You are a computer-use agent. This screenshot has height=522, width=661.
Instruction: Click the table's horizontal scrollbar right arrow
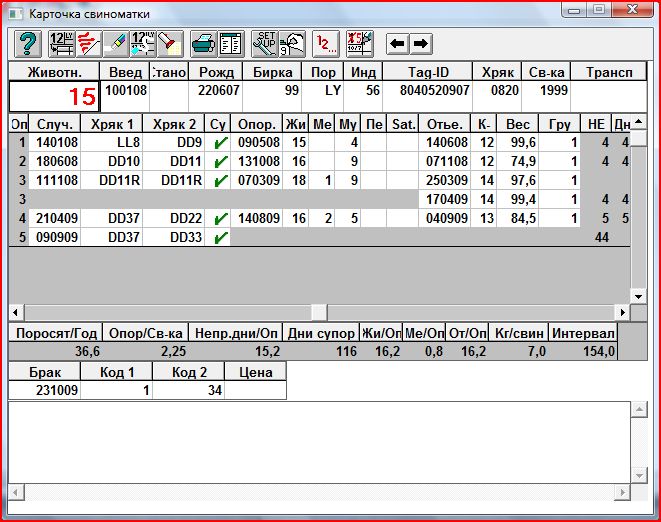[622, 312]
